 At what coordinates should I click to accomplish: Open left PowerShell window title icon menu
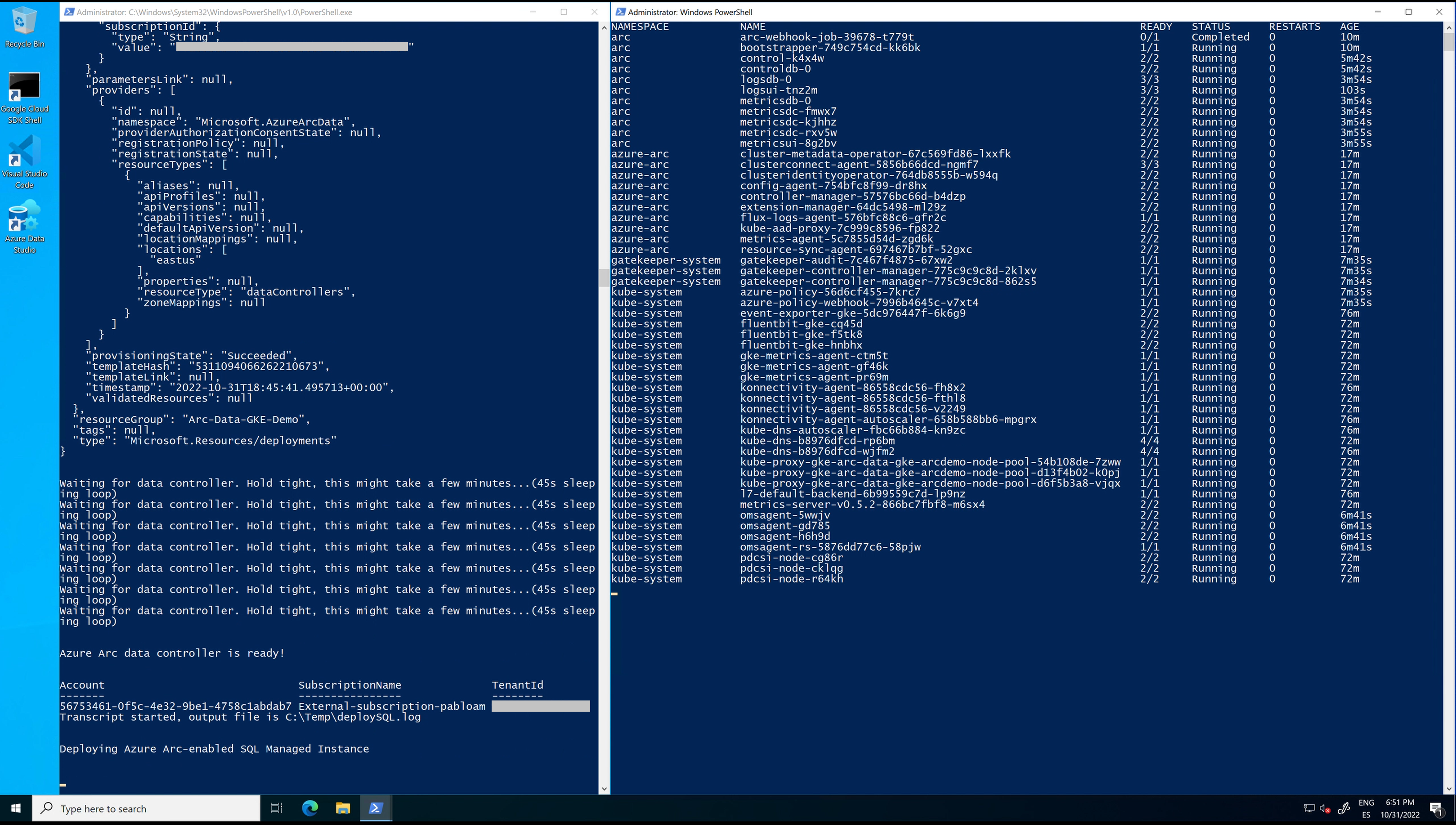tap(68, 12)
